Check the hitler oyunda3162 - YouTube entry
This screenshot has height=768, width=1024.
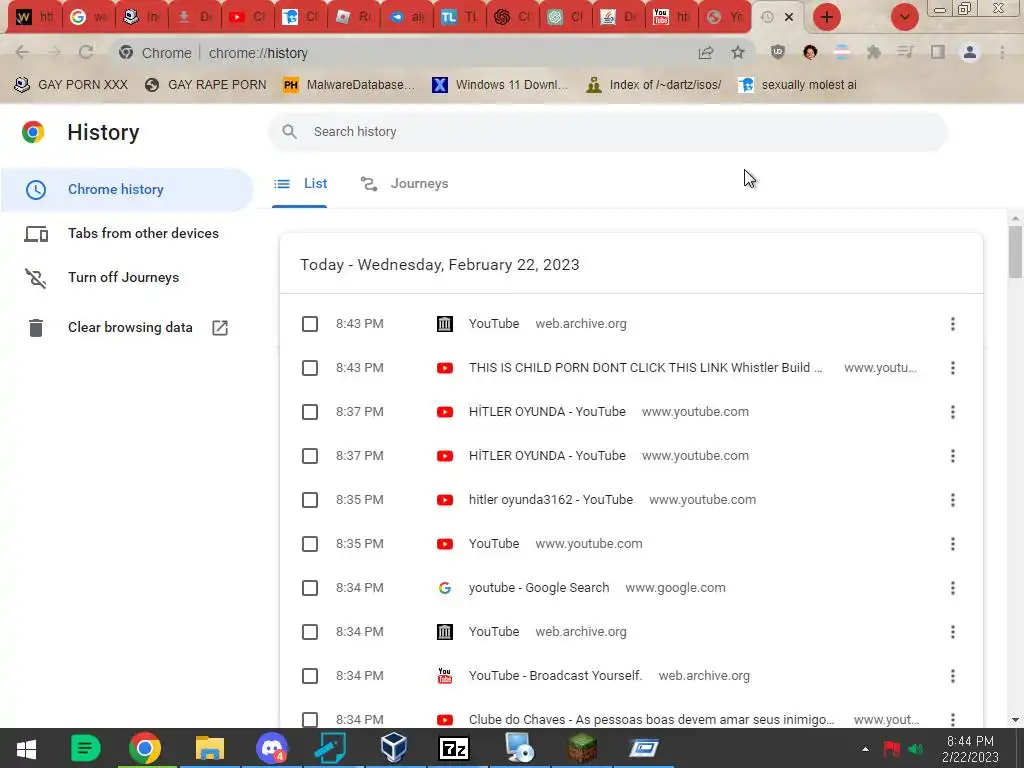[310, 500]
